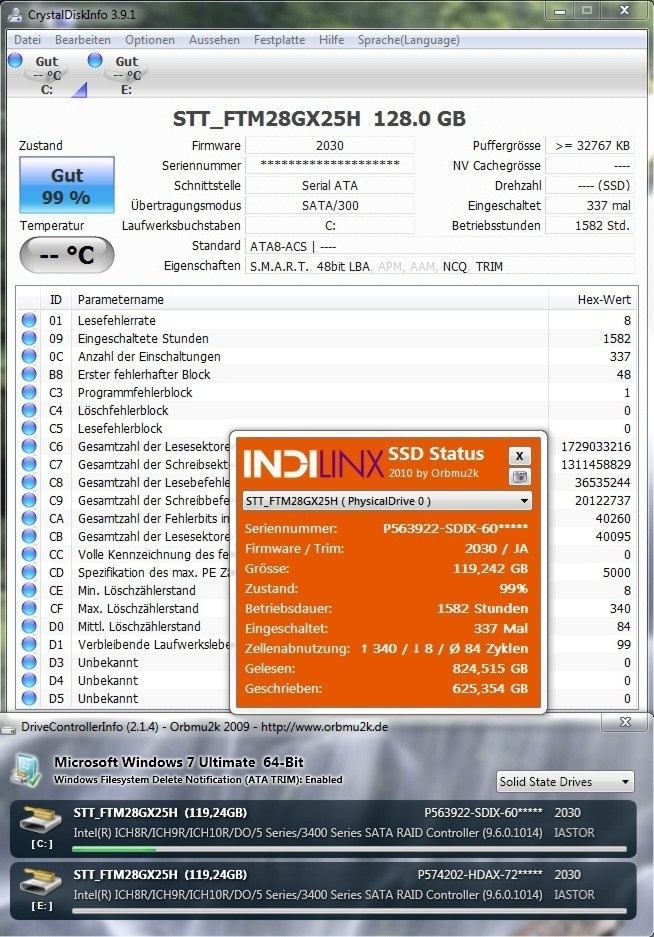Click status orb for CF Max. Löschzählerstand
The image size is (654, 937).
pos(29,608)
